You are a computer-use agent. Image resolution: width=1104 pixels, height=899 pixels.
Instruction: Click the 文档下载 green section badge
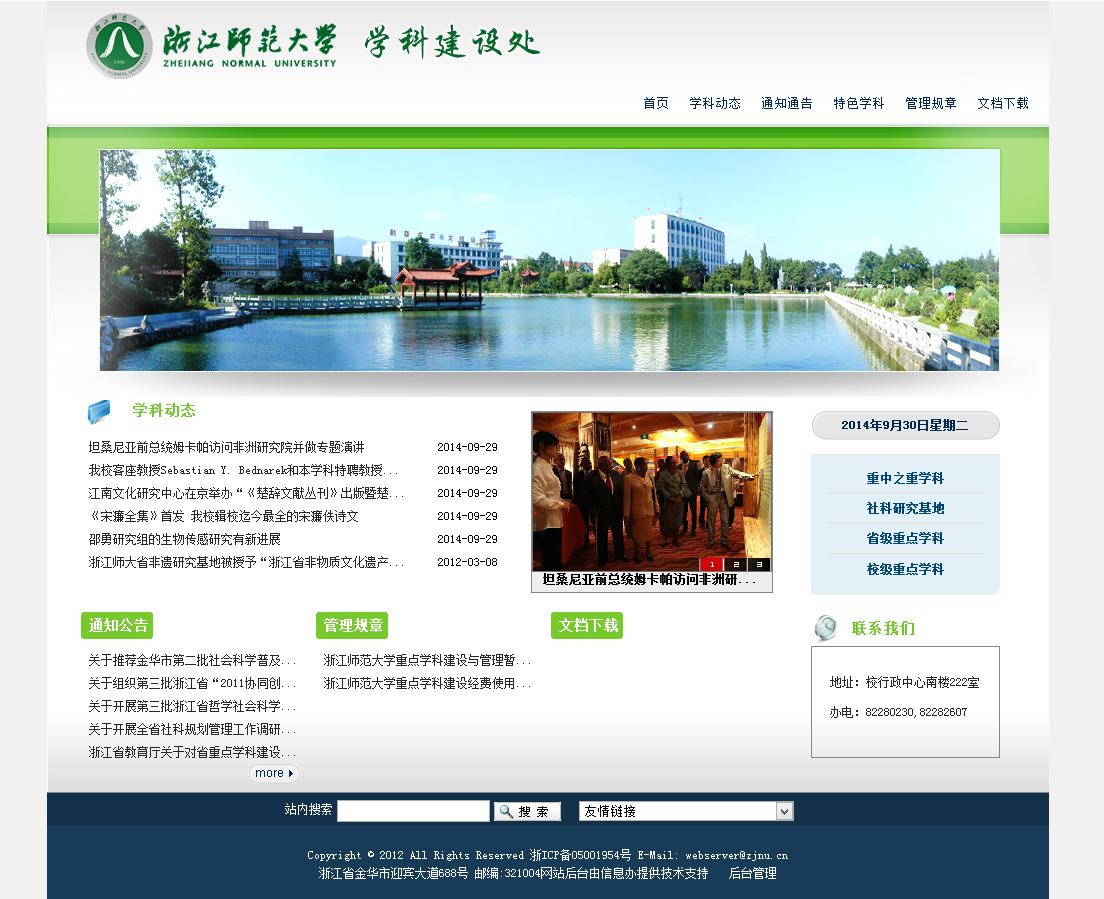click(x=587, y=626)
